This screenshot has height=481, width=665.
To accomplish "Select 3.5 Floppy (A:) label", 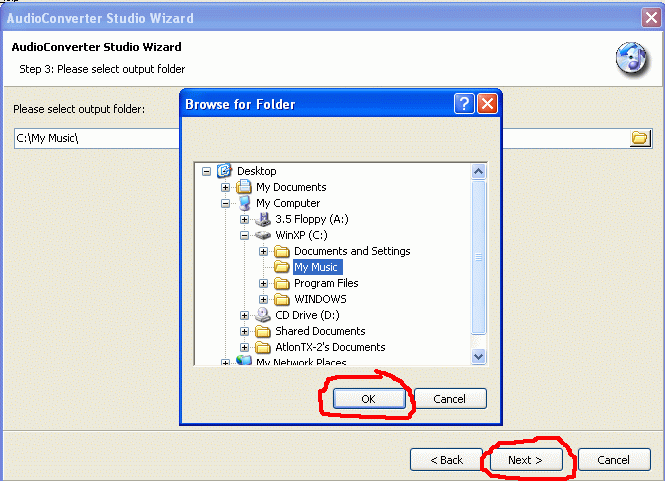I will click(x=312, y=219).
